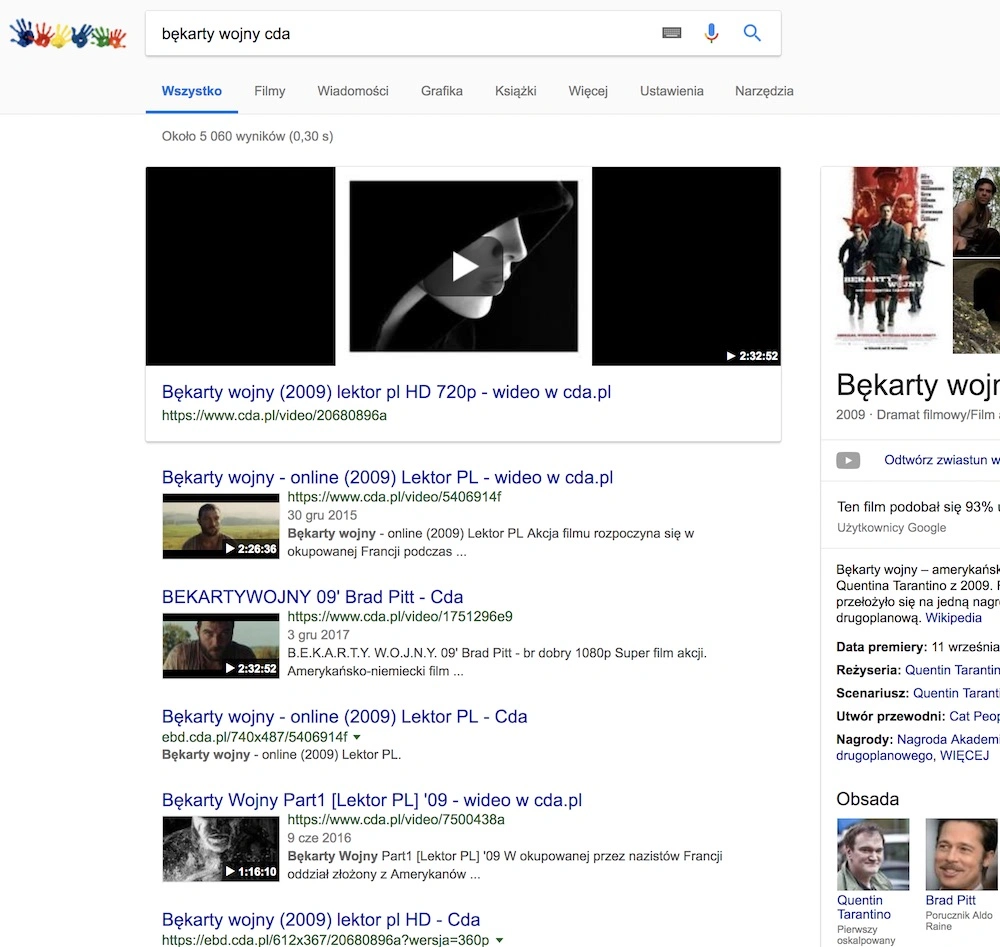
Task: Open the Filmy search tab
Action: [x=270, y=91]
